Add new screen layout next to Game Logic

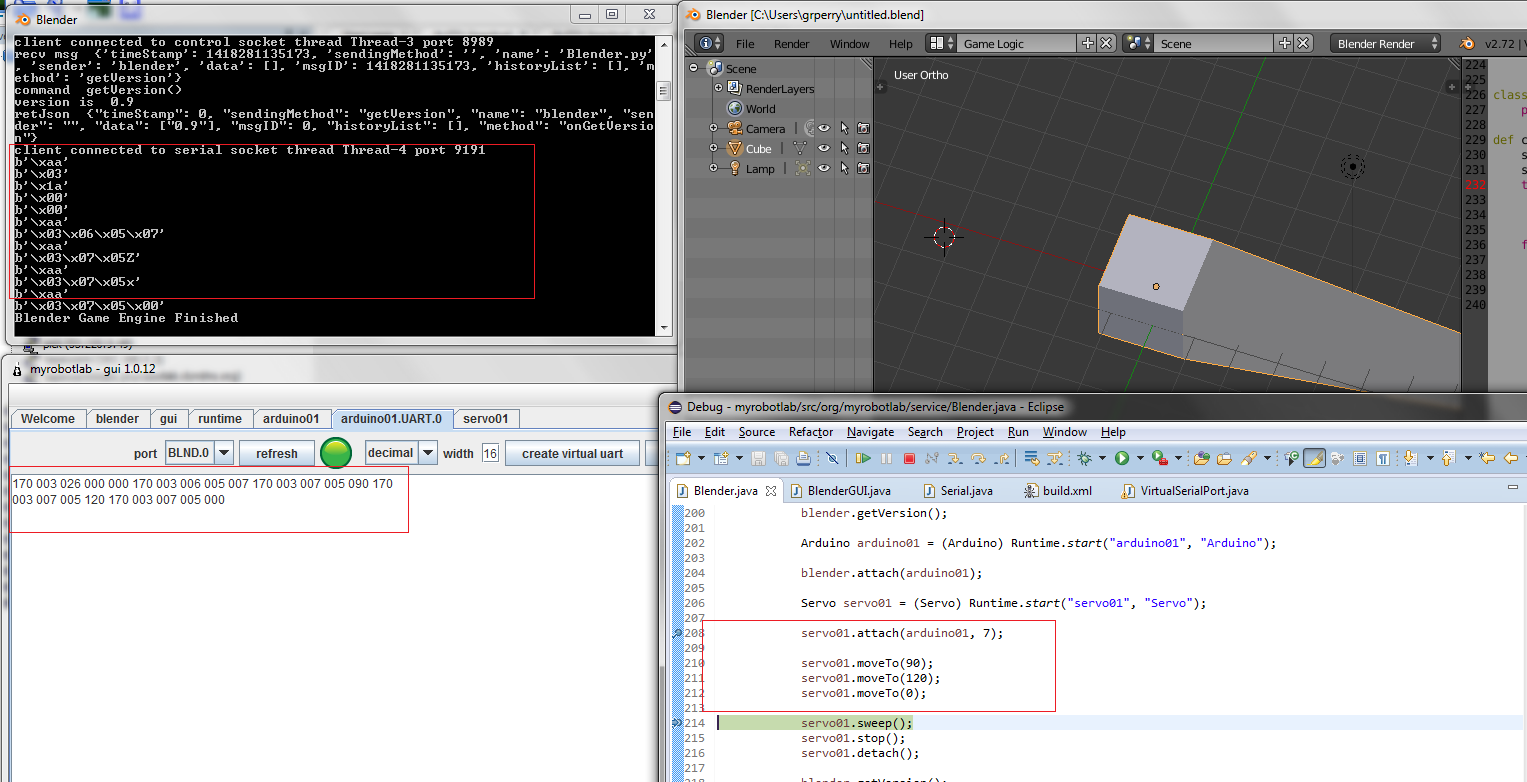pos(1088,43)
